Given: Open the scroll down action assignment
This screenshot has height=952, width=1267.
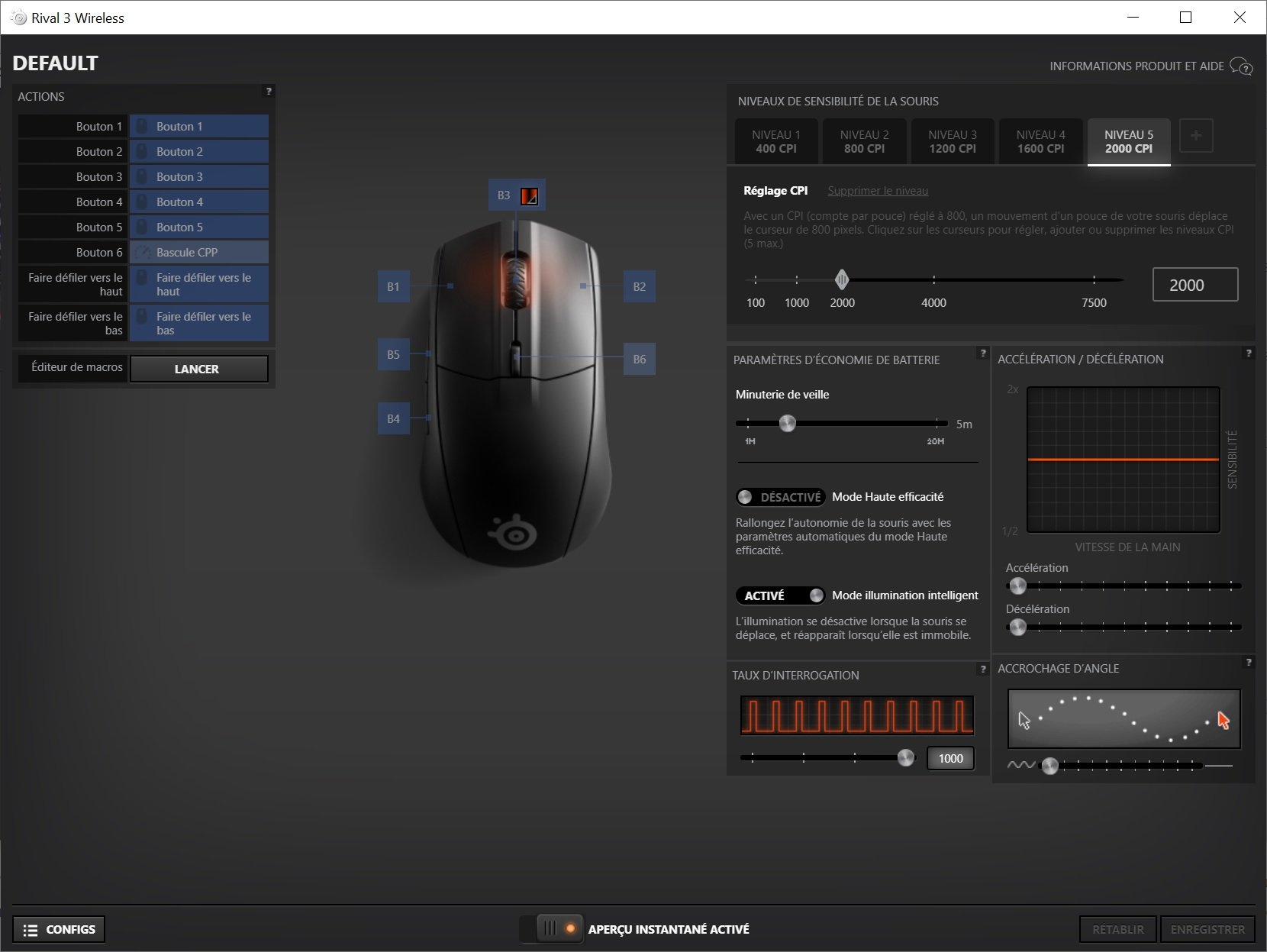Looking at the screenshot, I should (199, 324).
